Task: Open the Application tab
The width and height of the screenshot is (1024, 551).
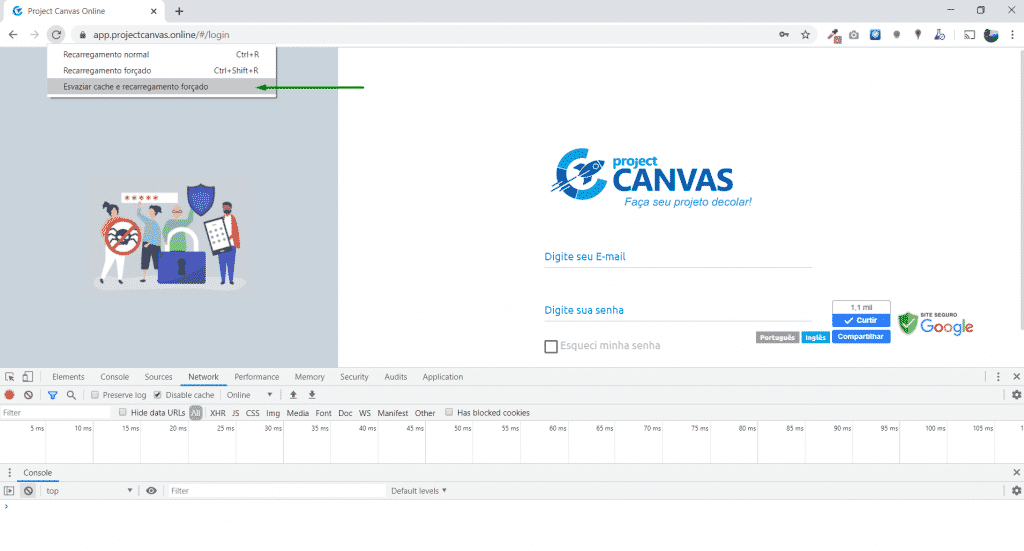Action: point(443,377)
